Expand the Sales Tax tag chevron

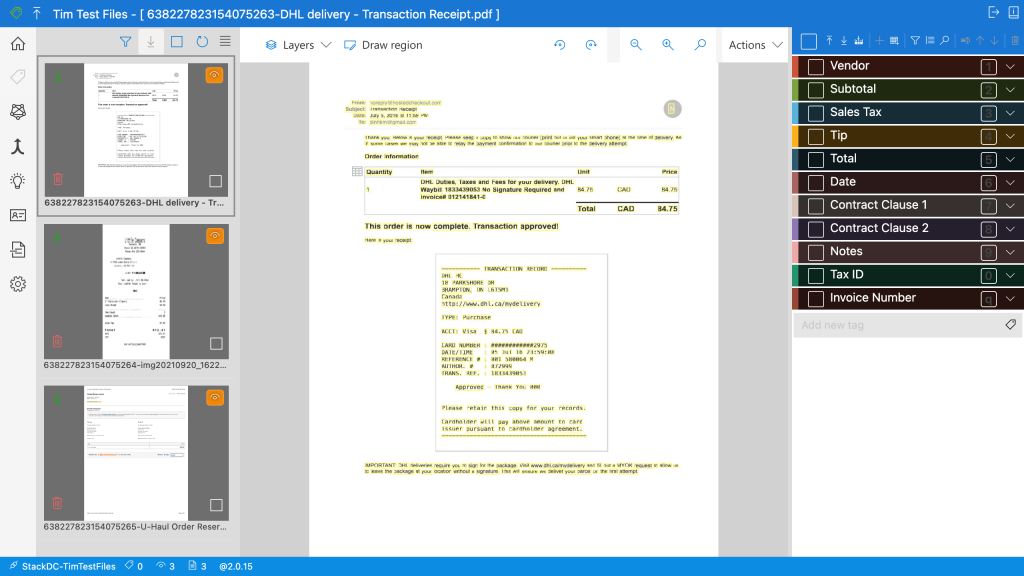1010,113
